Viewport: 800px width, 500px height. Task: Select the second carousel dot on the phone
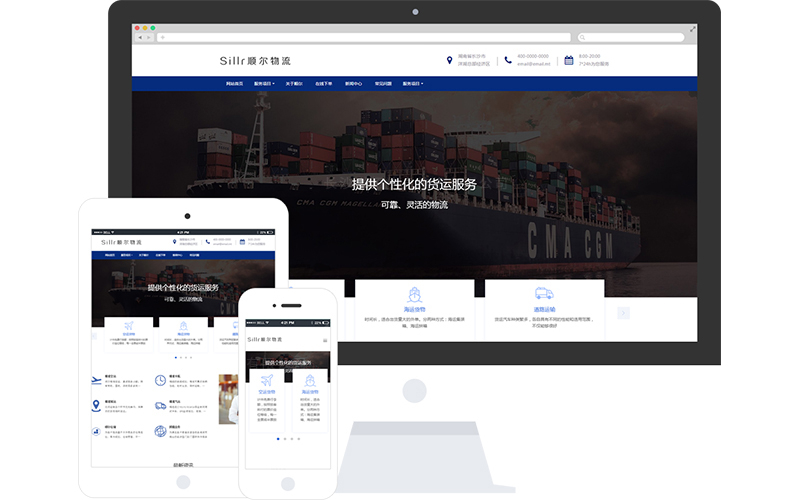tap(285, 439)
